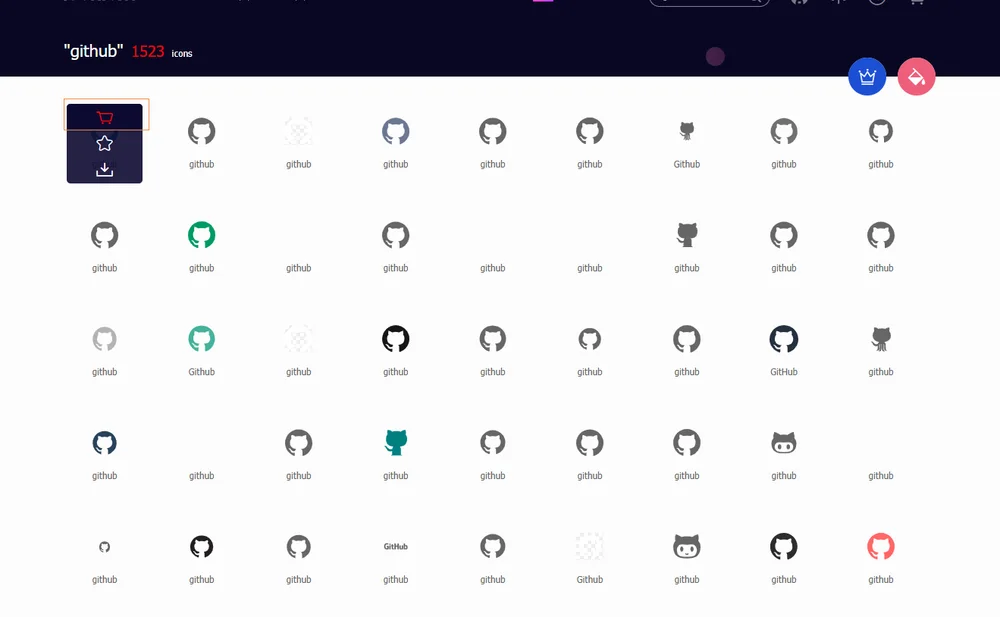Select the dark navy GitHub icon
The image size is (1000, 617).
point(784,339)
